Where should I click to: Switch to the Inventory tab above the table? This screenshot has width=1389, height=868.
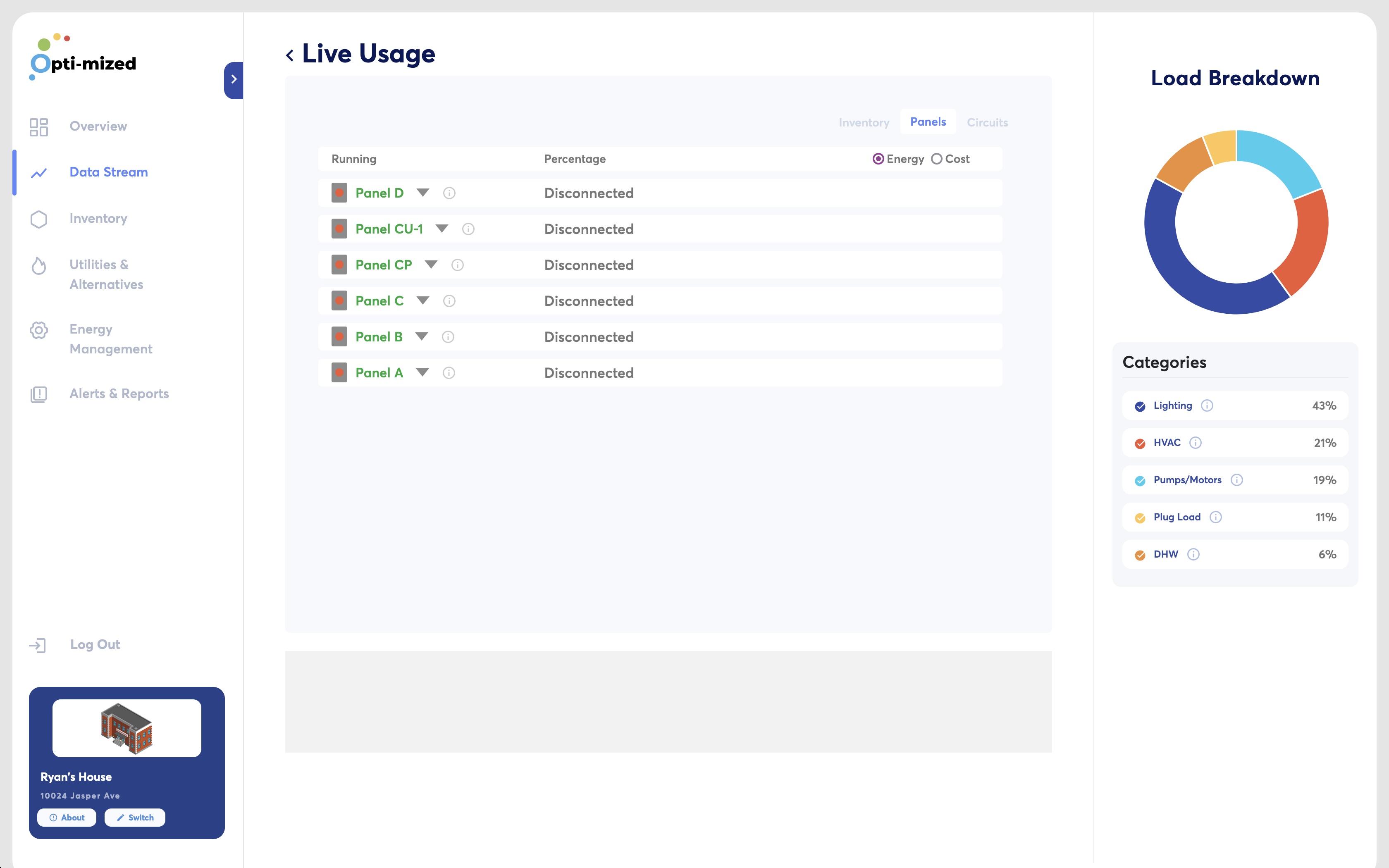(864, 123)
